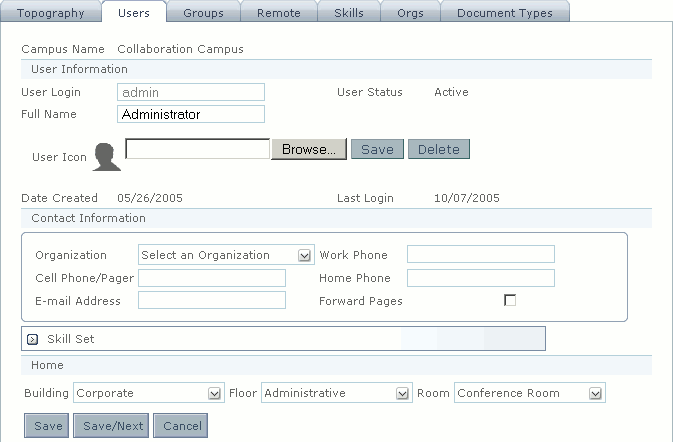Open the Groups tab
The width and height of the screenshot is (673, 442).
(203, 12)
